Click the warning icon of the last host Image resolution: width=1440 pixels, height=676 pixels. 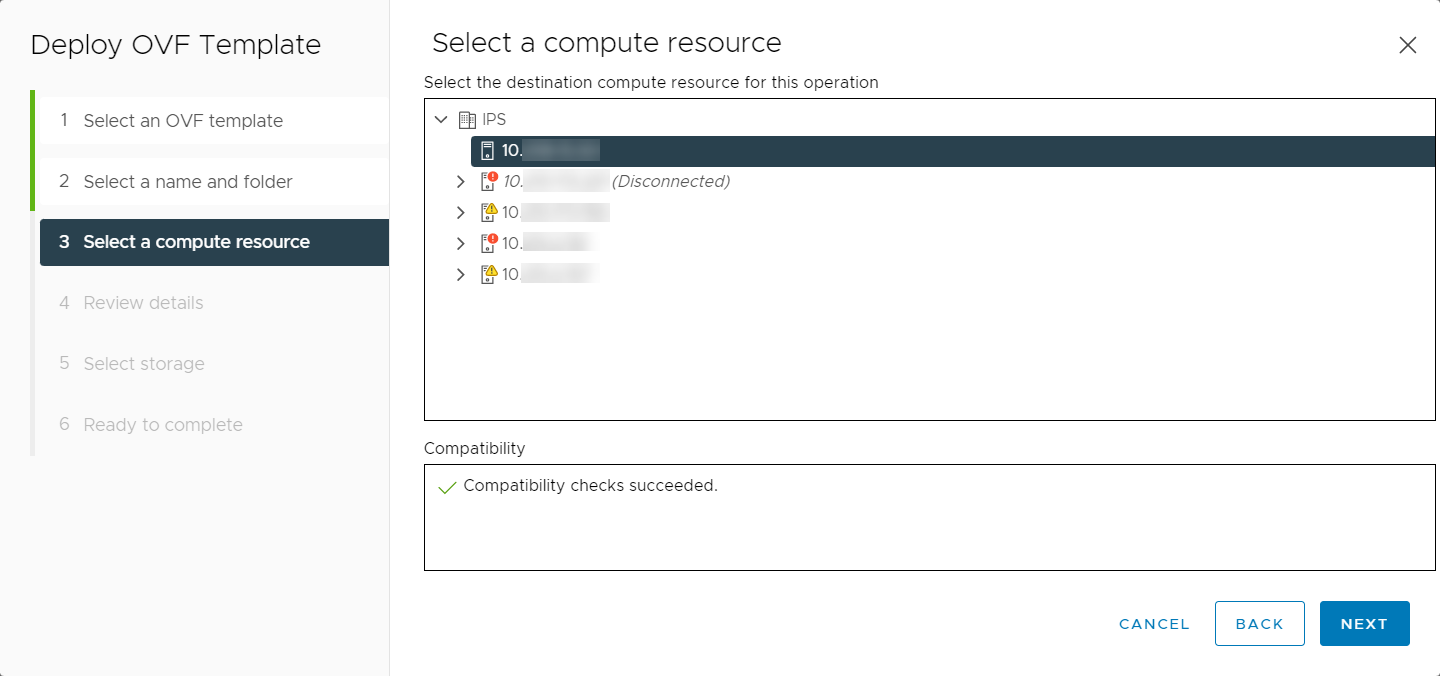pyautogui.click(x=489, y=274)
